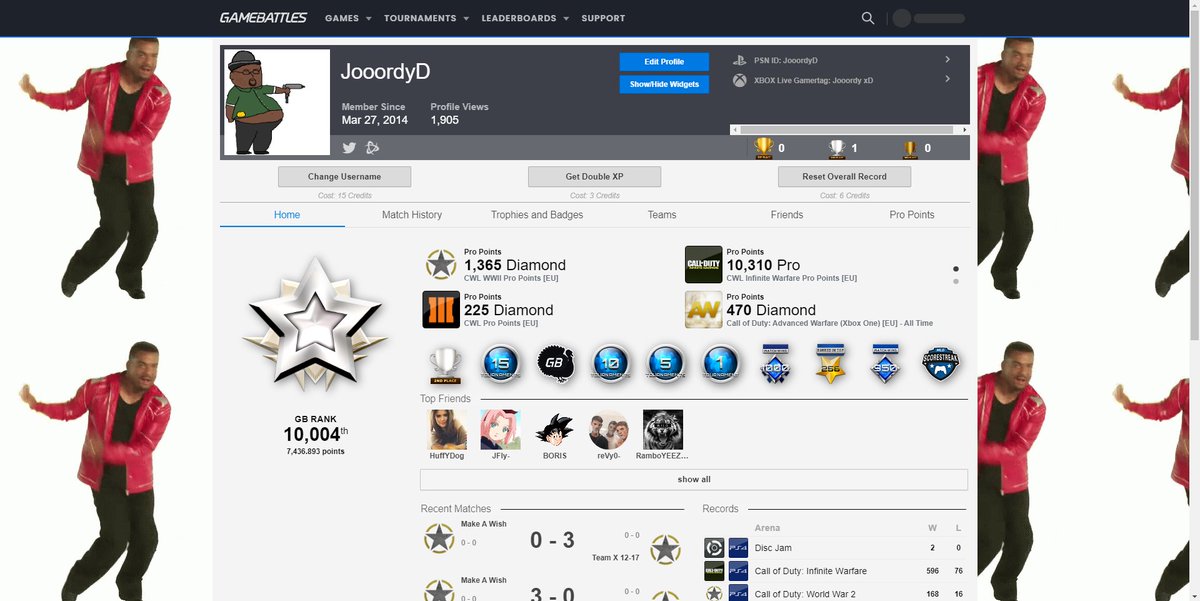
Task: Click the Change Username button
Action: (344, 177)
